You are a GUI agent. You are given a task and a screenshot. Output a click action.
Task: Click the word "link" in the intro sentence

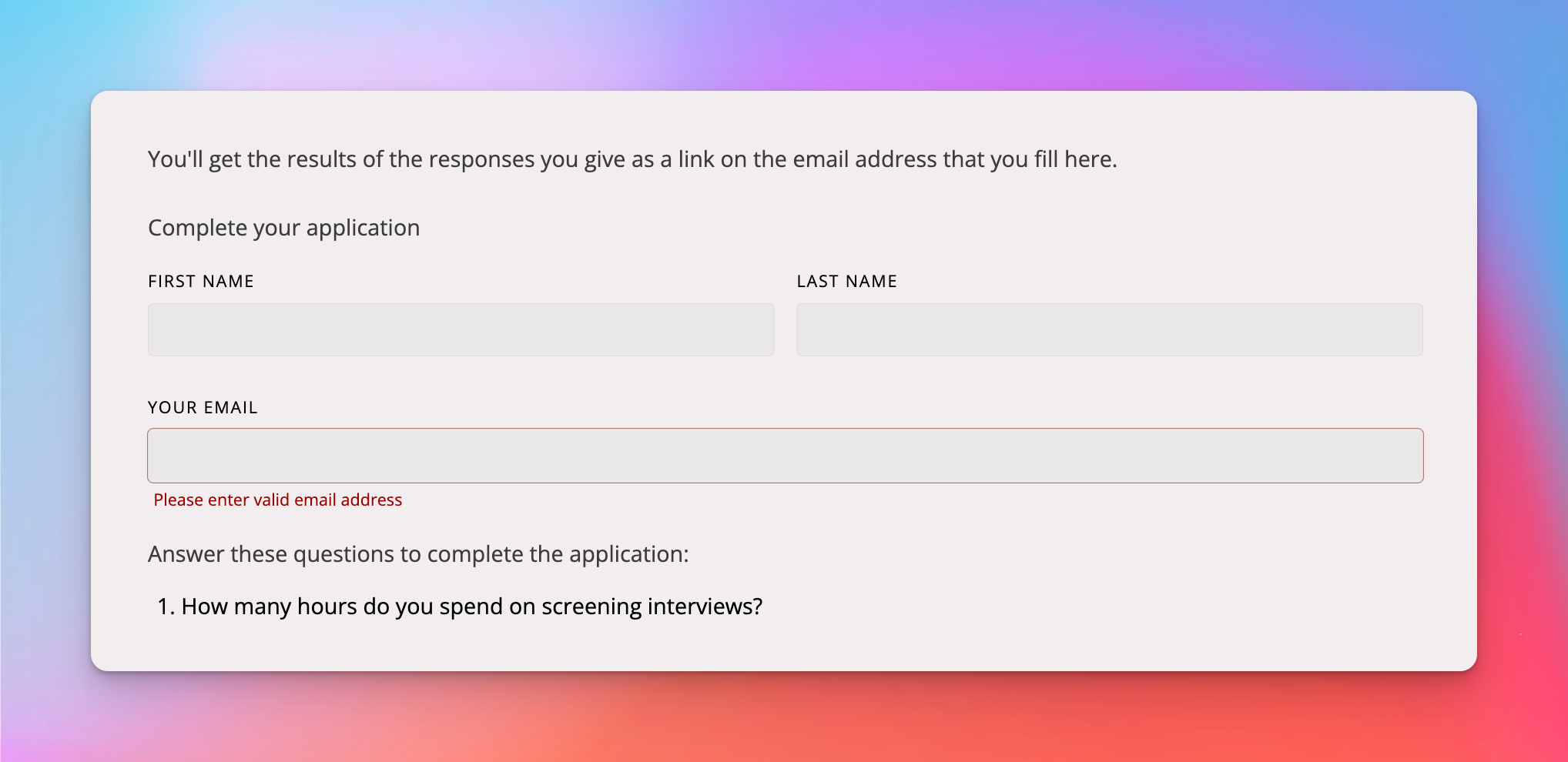[x=695, y=159]
